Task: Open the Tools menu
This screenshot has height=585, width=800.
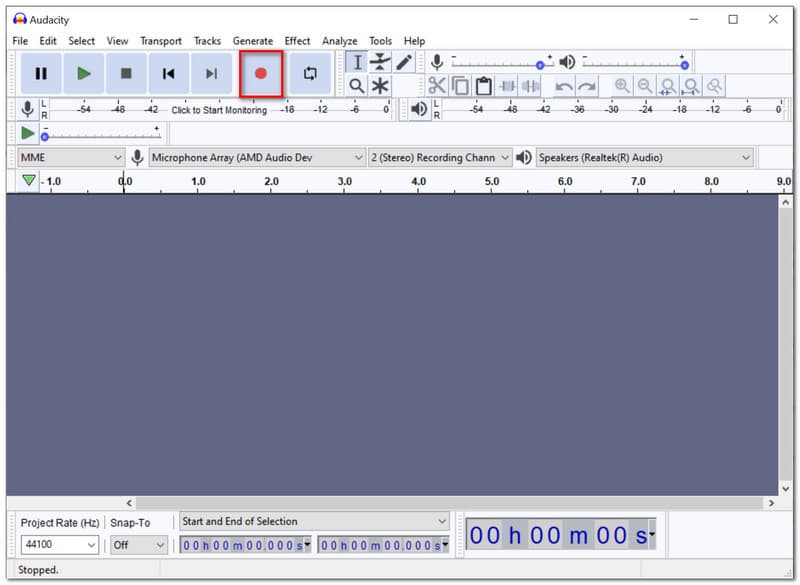Action: (380, 41)
